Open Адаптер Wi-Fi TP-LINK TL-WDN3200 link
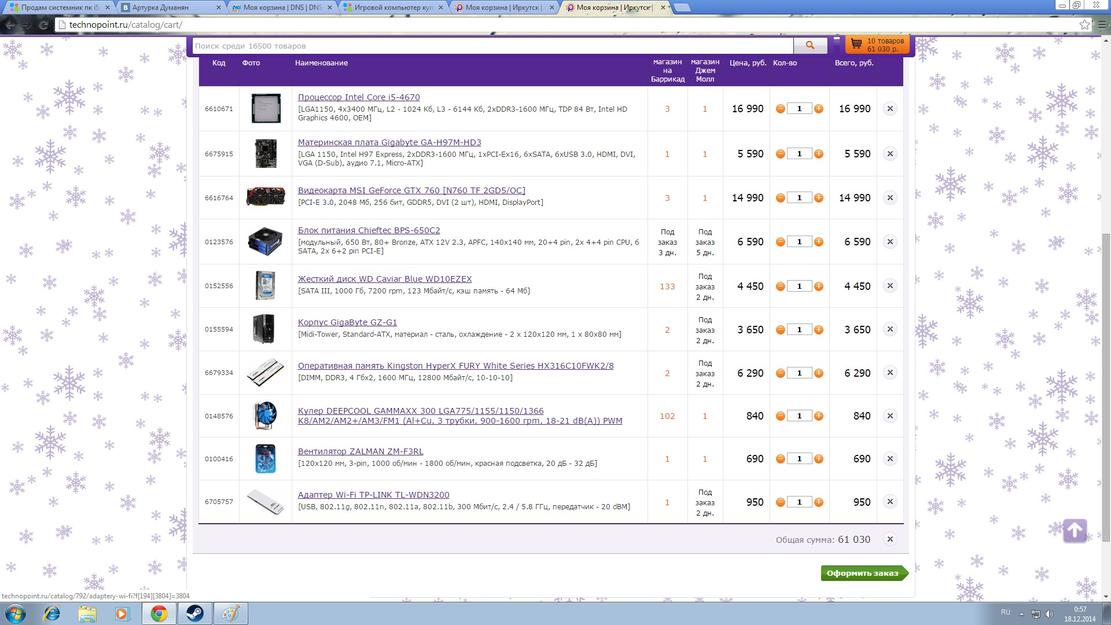1111x625 pixels. coord(373,495)
